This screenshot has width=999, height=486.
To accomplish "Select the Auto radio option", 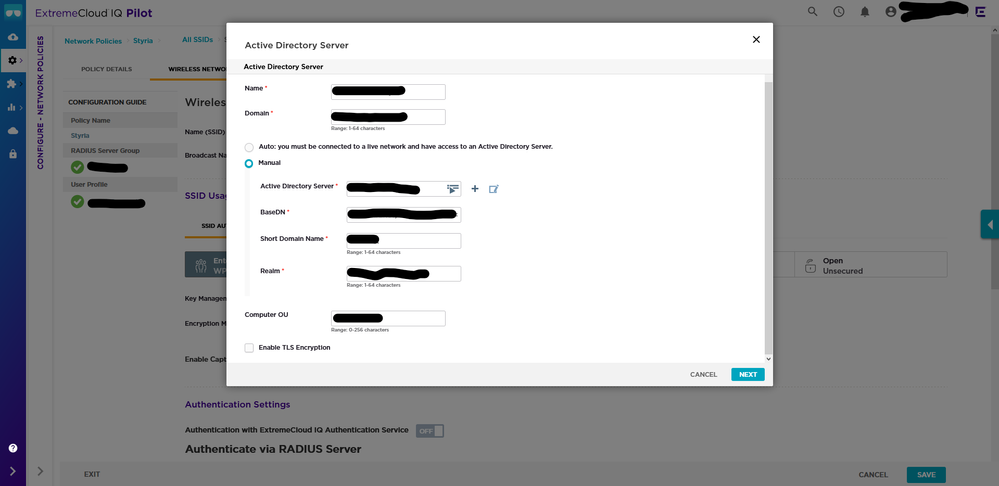I will point(249,147).
